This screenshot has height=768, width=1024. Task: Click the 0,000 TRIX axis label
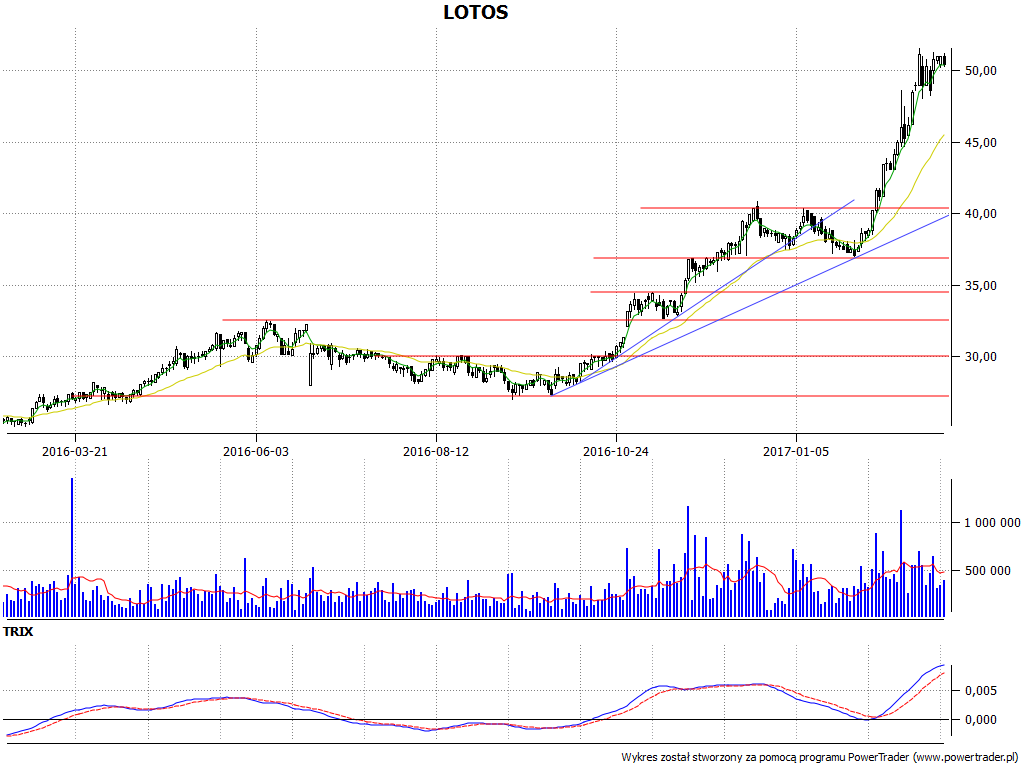point(981,720)
